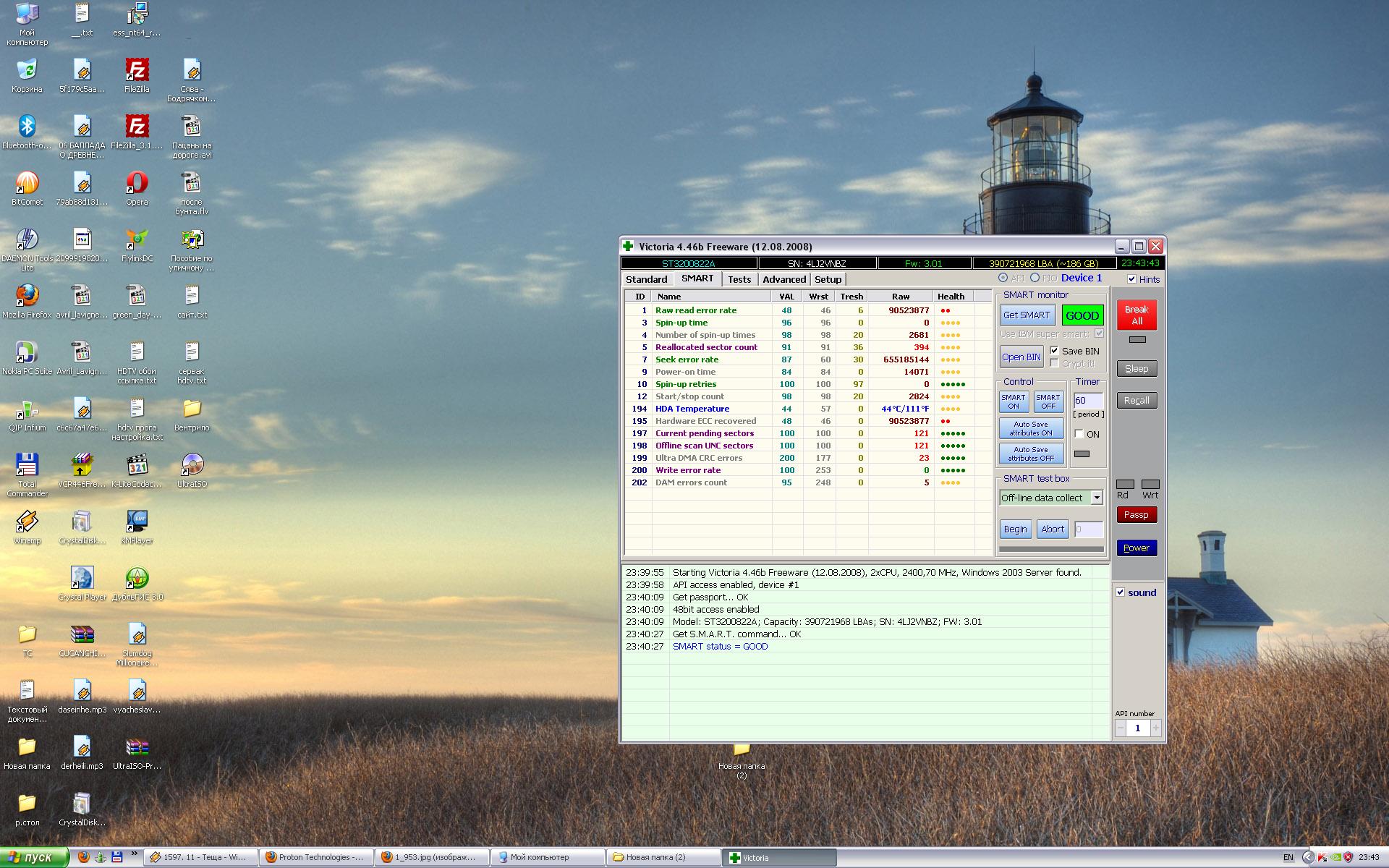Toggle the Save BIN checkbox

[x=1054, y=351]
